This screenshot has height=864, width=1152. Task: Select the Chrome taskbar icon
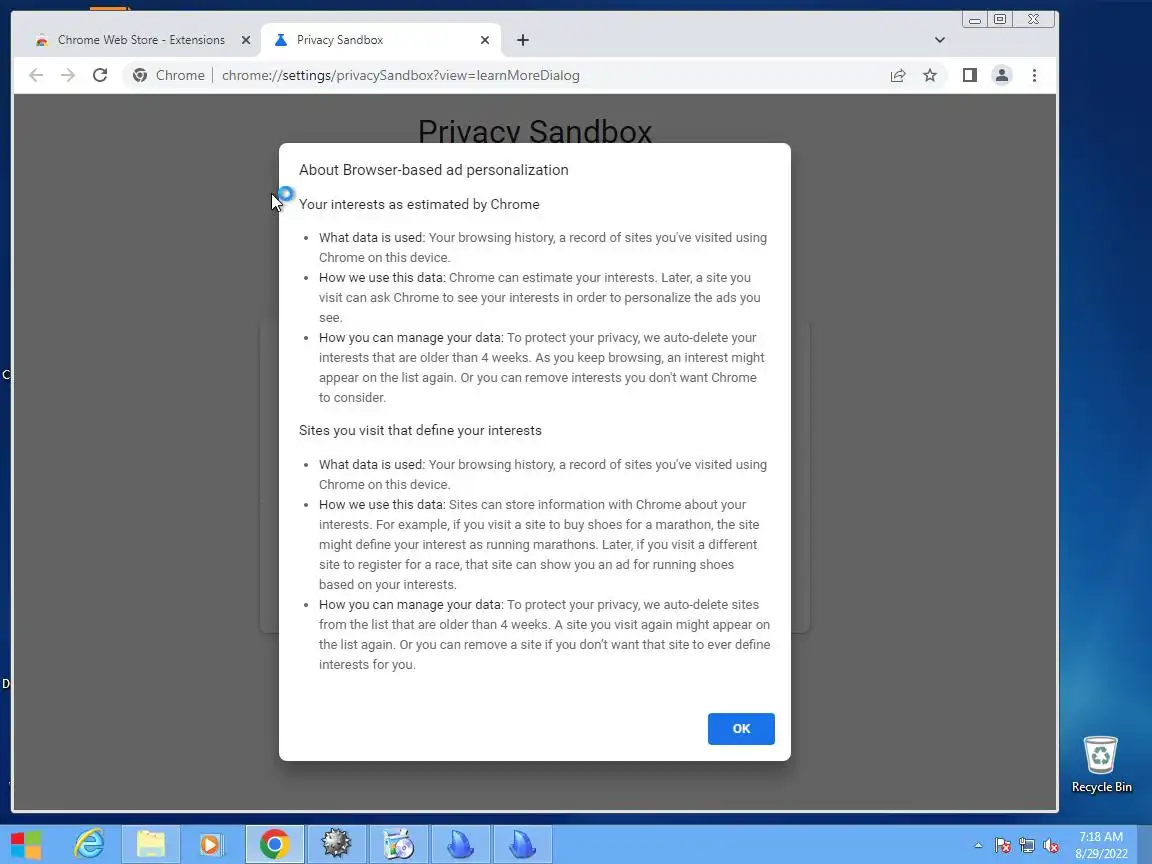274,844
